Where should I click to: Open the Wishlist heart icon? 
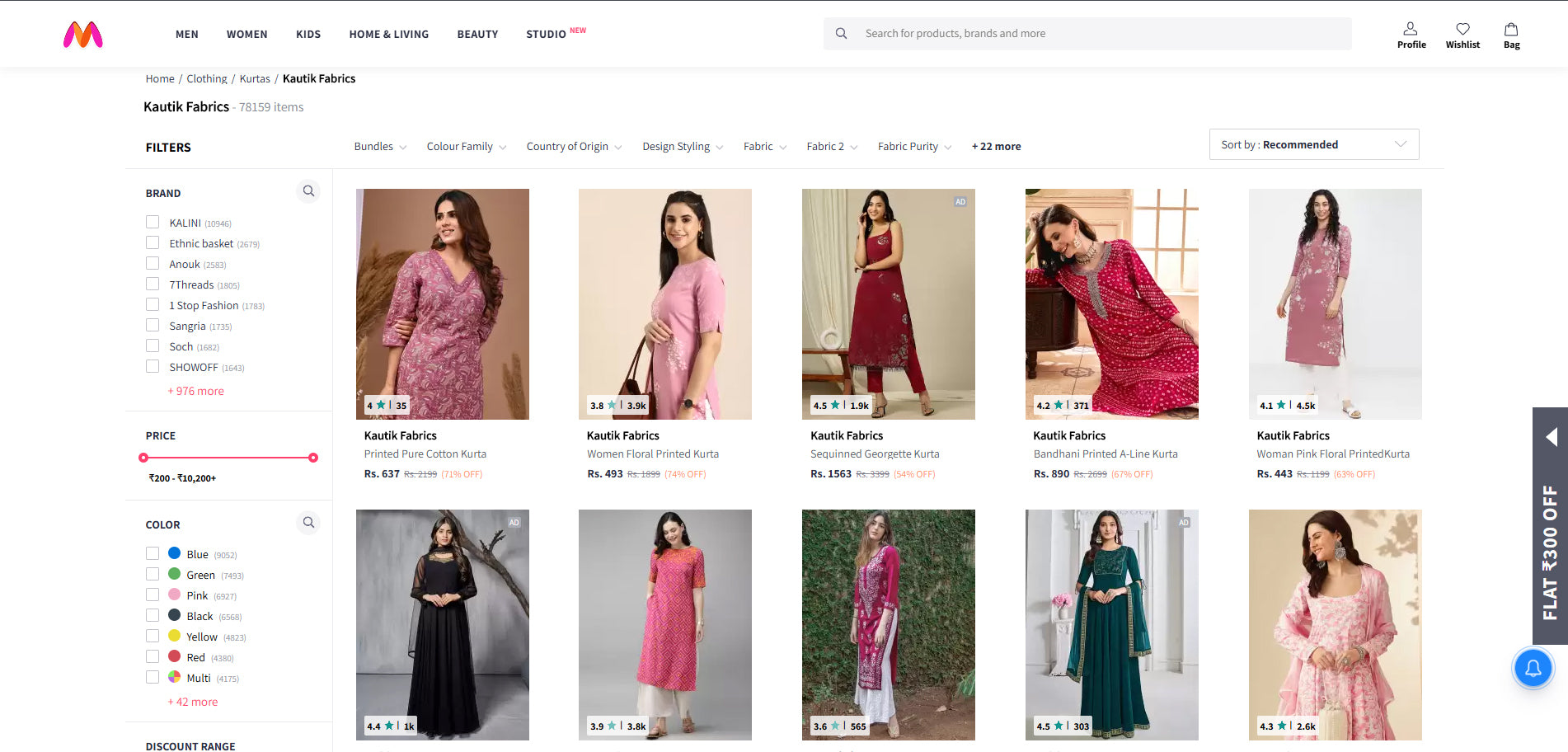tap(1462, 35)
